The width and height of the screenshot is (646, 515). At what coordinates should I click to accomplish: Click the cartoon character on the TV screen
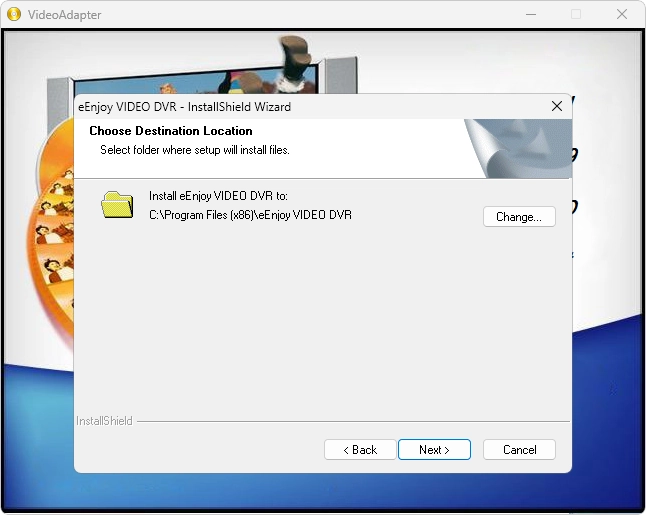[295, 62]
